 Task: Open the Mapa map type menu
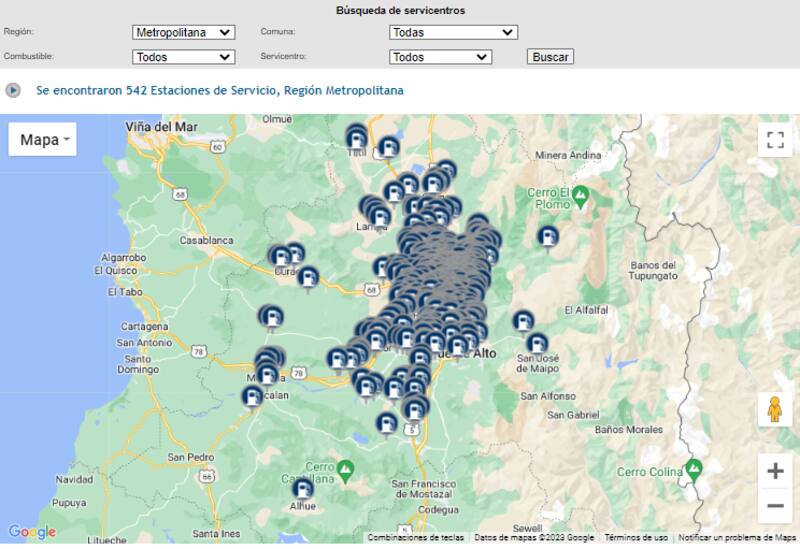click(x=43, y=140)
